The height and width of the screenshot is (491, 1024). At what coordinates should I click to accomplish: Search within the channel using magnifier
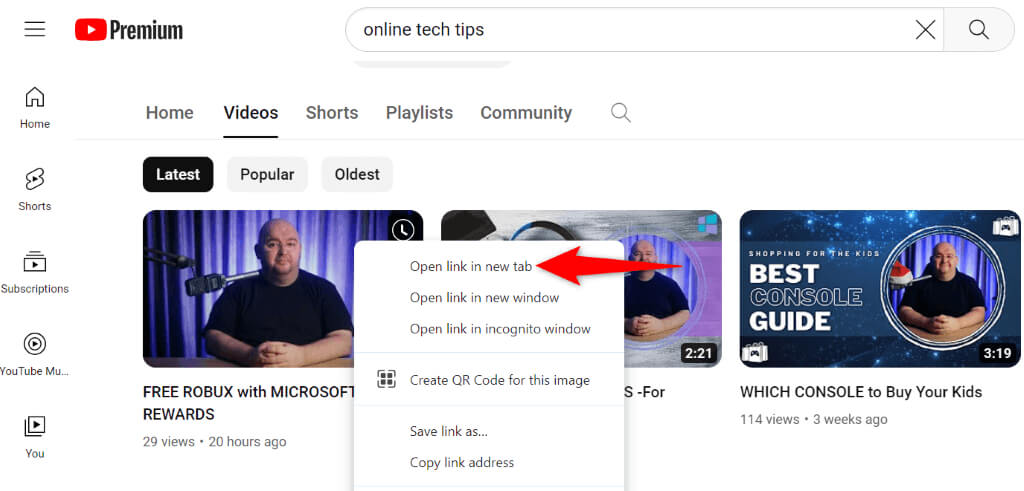[621, 112]
